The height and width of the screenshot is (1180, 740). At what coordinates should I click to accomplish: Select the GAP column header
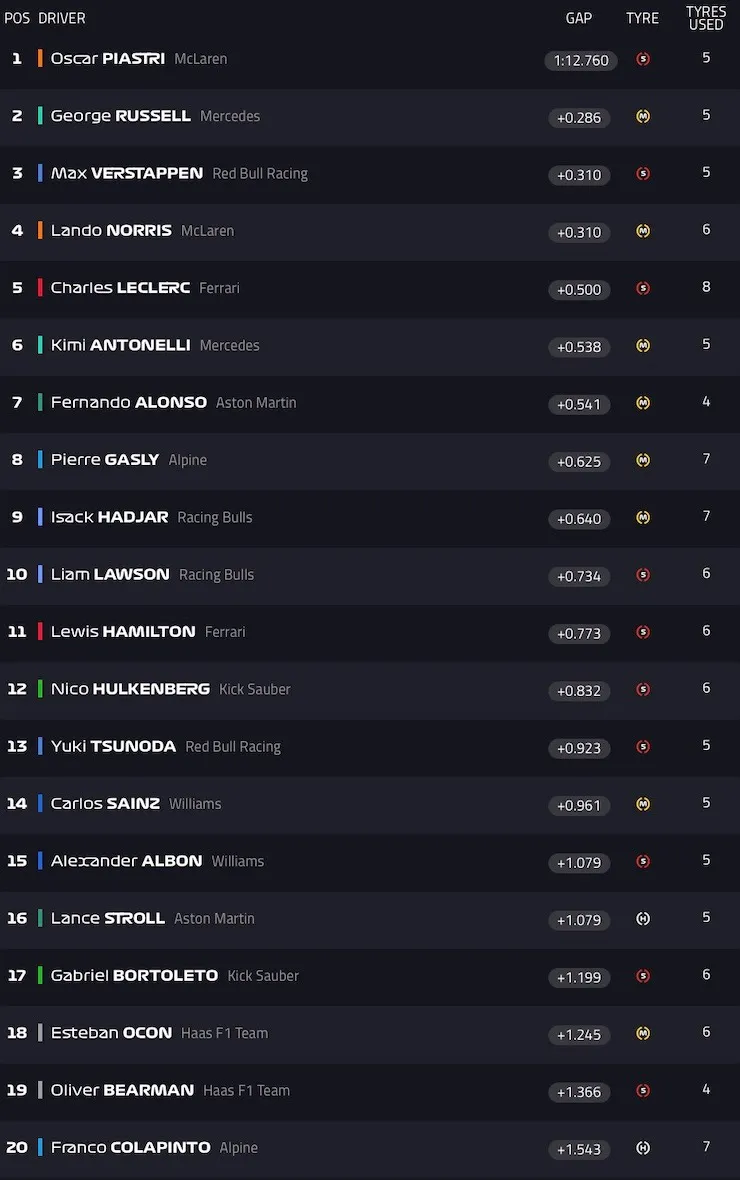pos(579,18)
